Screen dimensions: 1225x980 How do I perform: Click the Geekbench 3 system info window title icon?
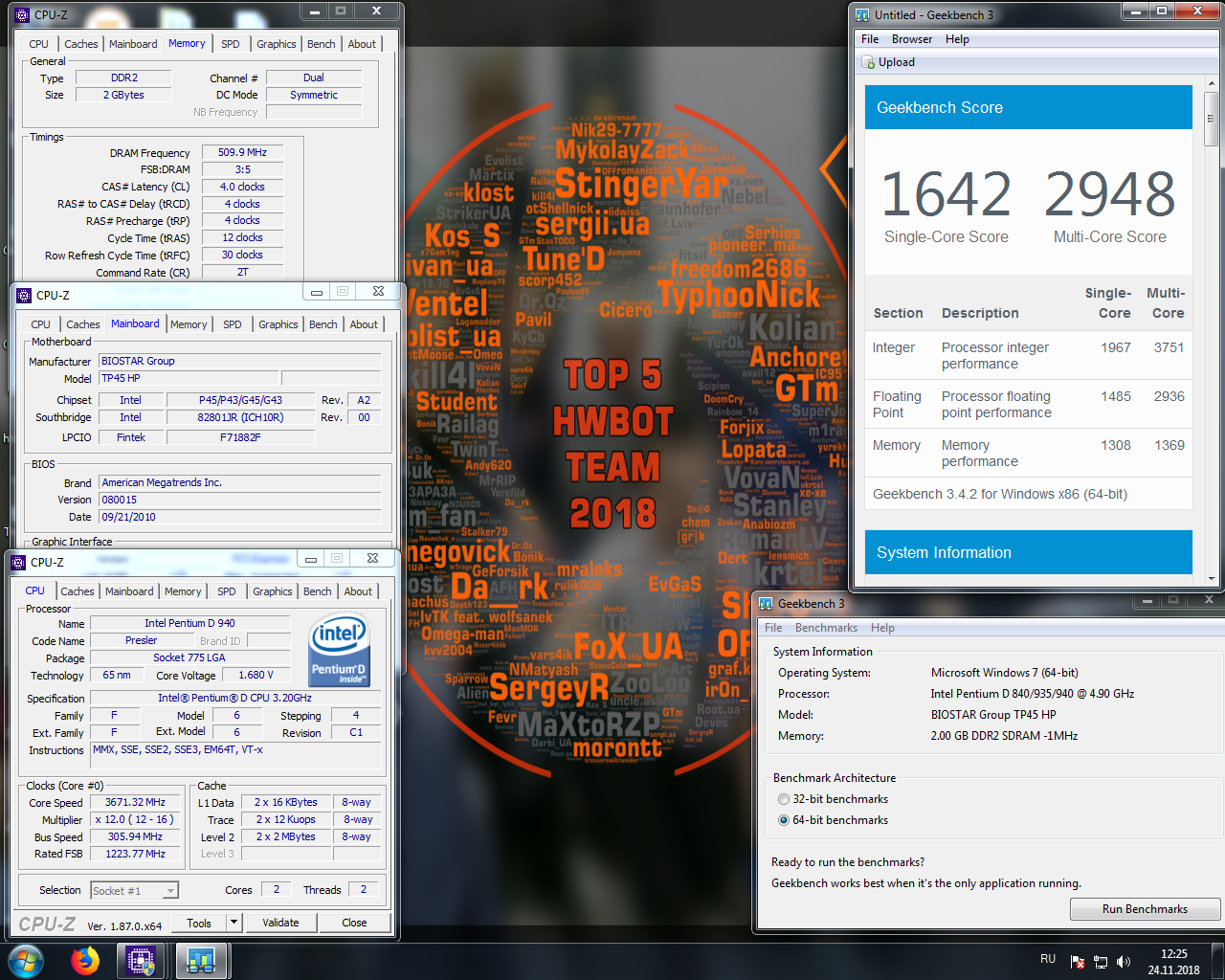click(766, 603)
